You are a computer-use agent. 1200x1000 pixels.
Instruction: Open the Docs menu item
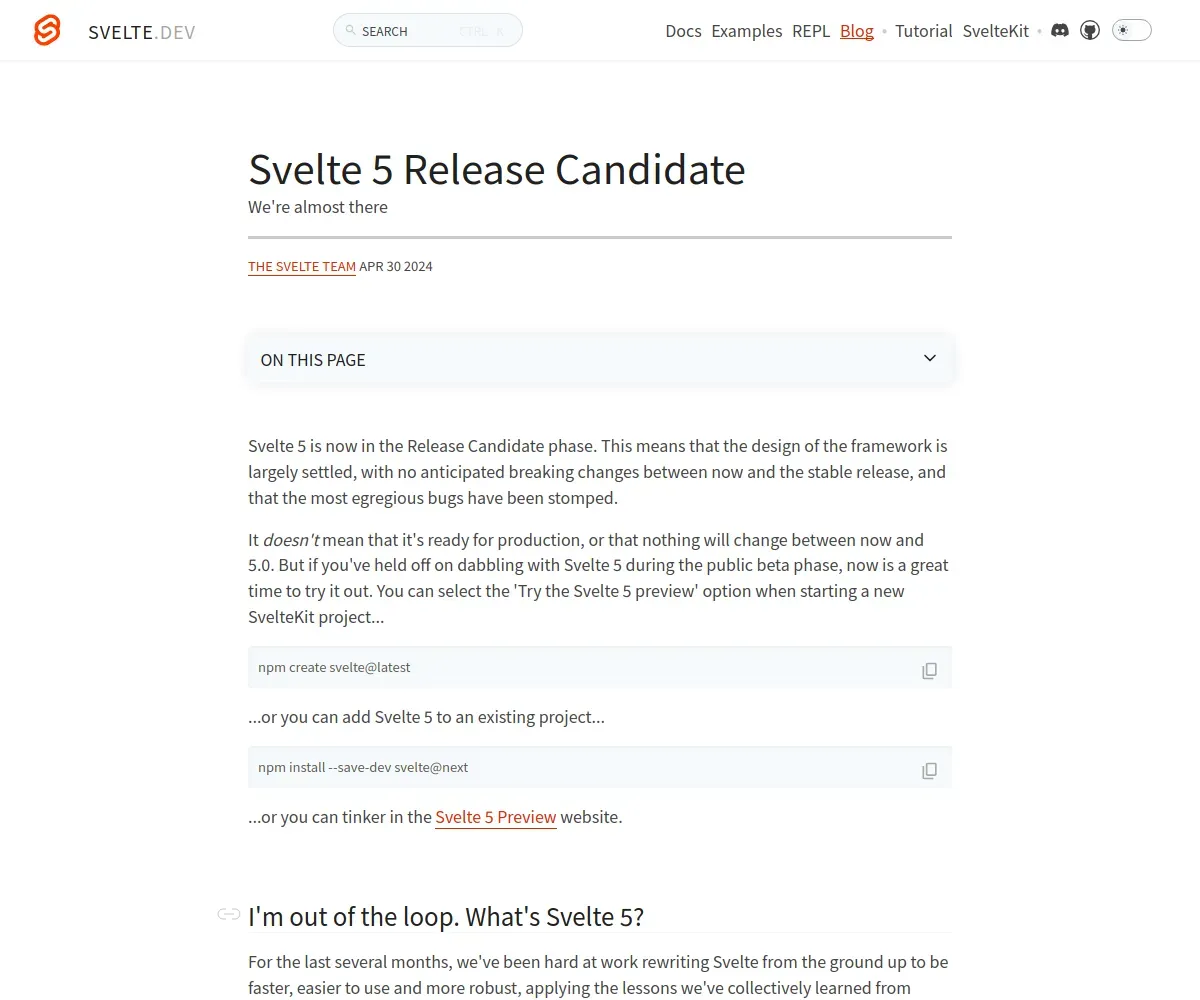click(683, 31)
